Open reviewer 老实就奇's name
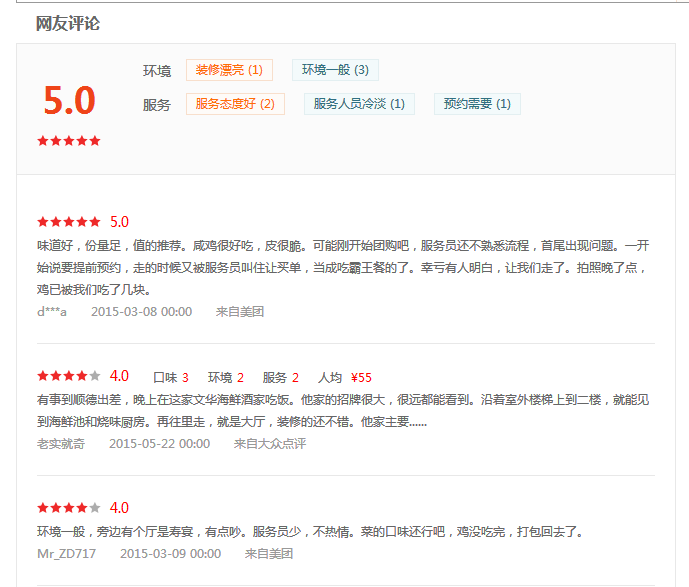Screen dimensions: 689x587 pos(61,443)
